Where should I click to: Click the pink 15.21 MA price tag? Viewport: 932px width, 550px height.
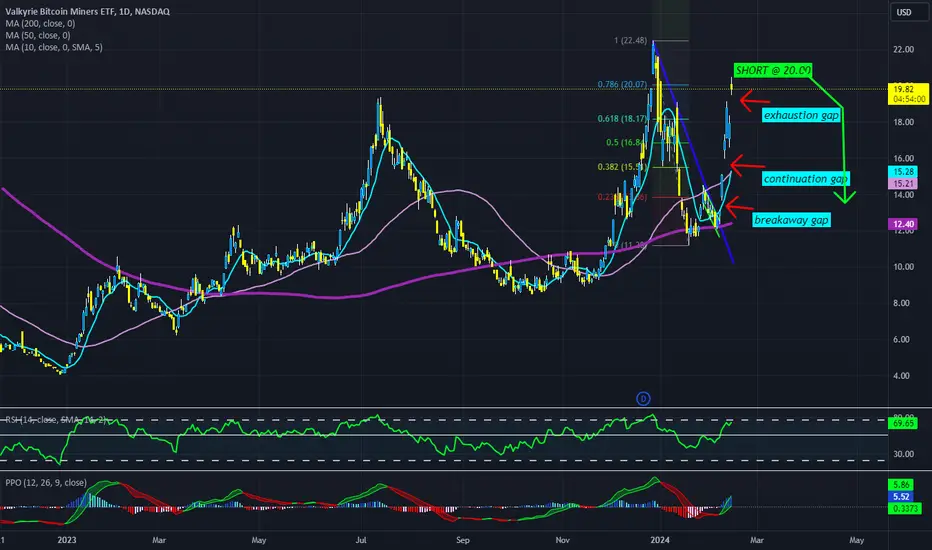coord(903,184)
